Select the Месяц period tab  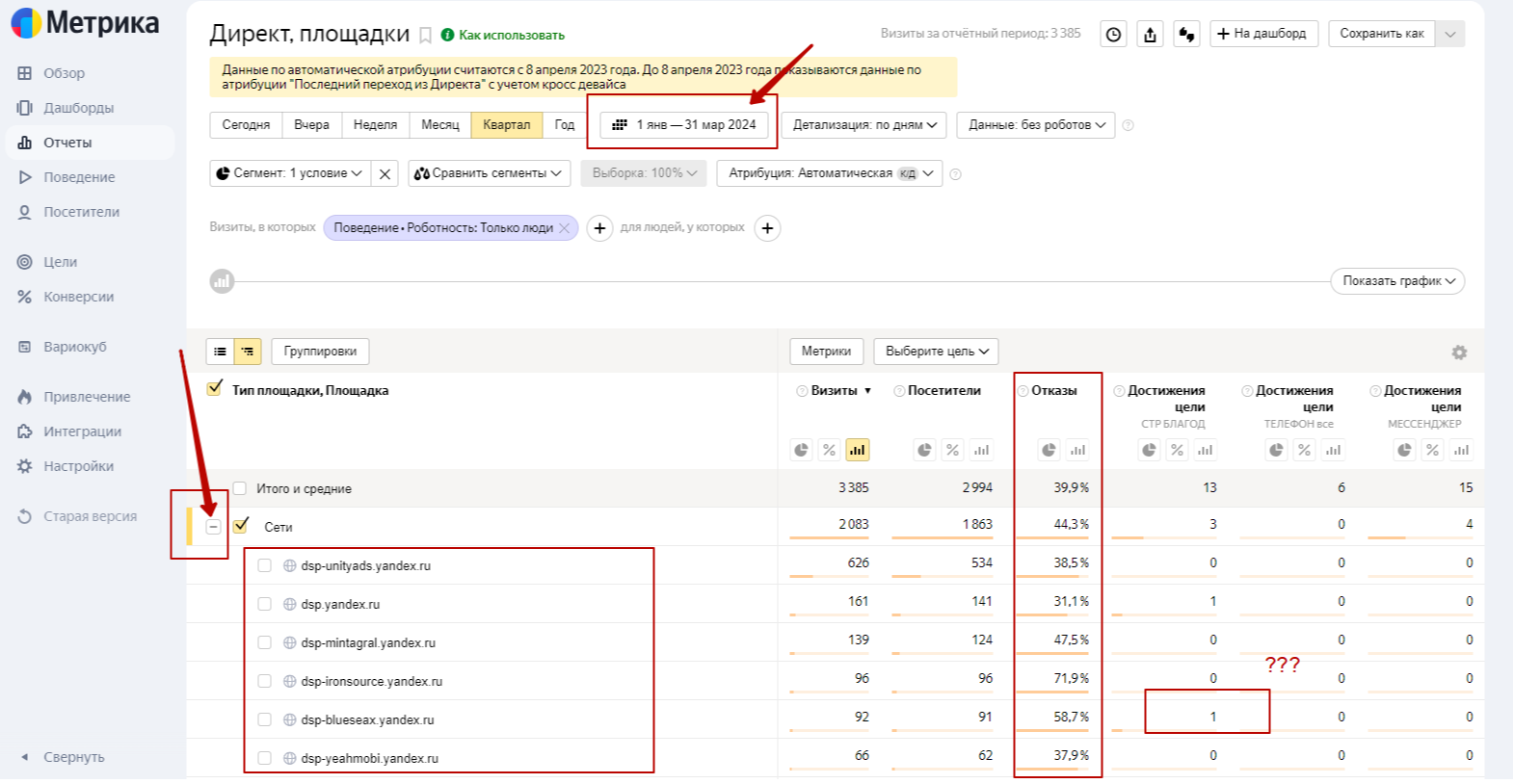coord(440,125)
